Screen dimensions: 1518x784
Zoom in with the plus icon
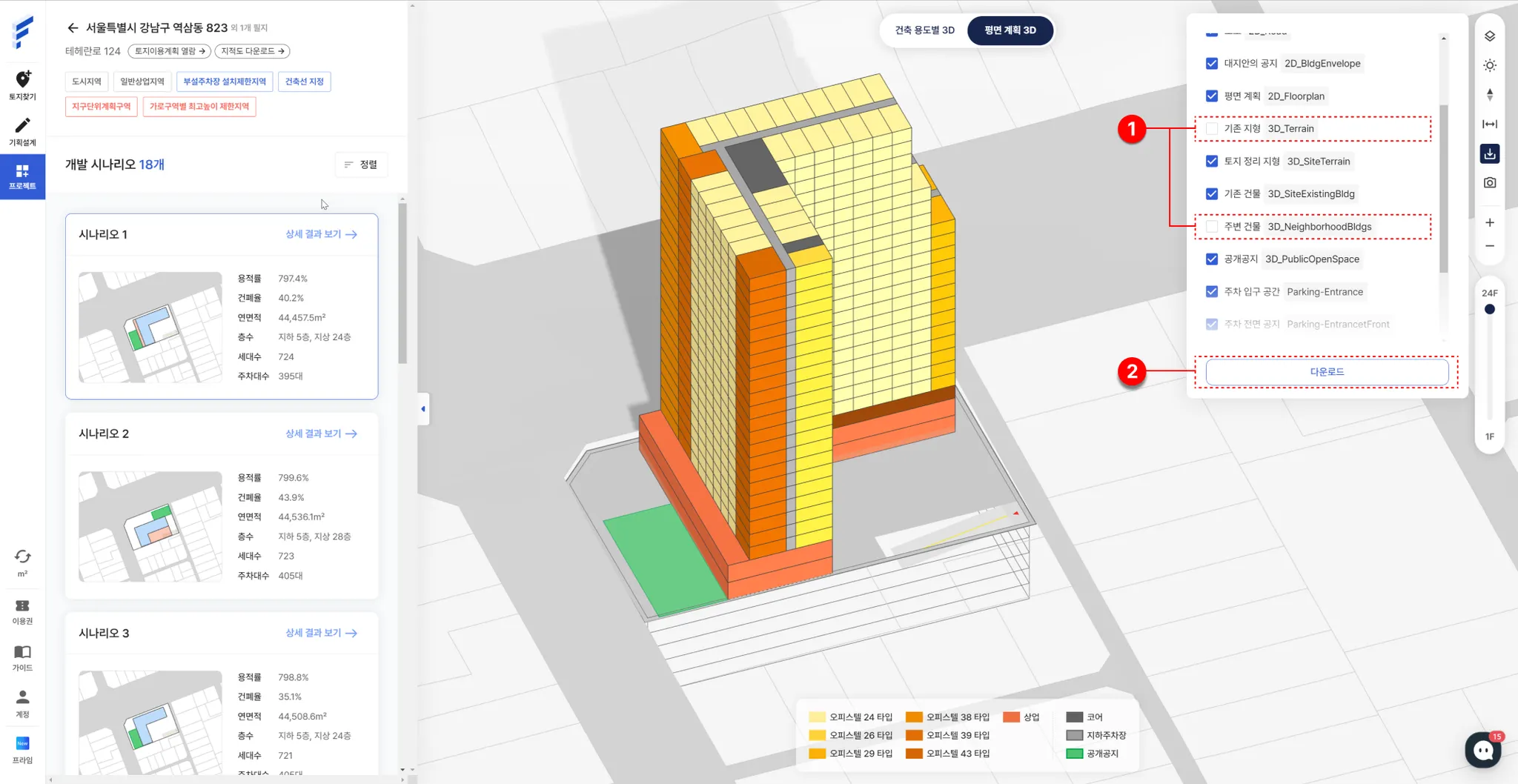(x=1490, y=222)
